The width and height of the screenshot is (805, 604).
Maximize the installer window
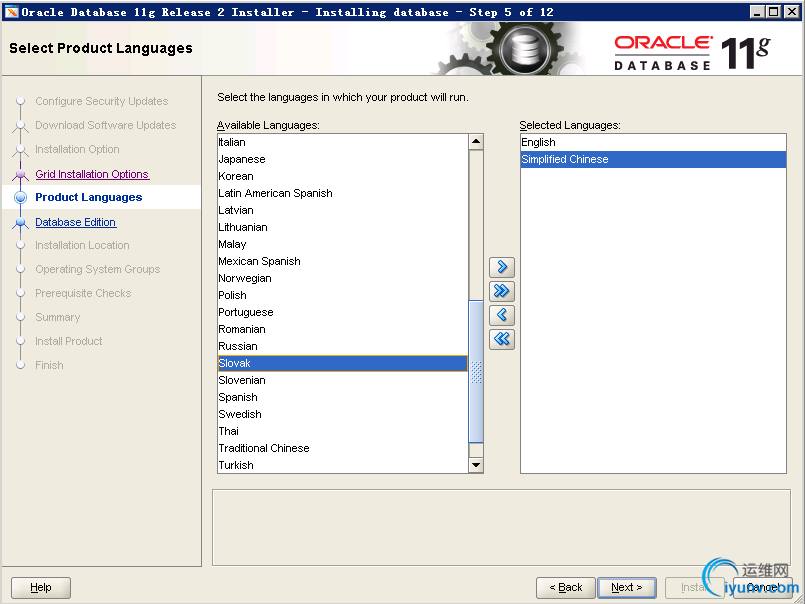click(x=774, y=12)
